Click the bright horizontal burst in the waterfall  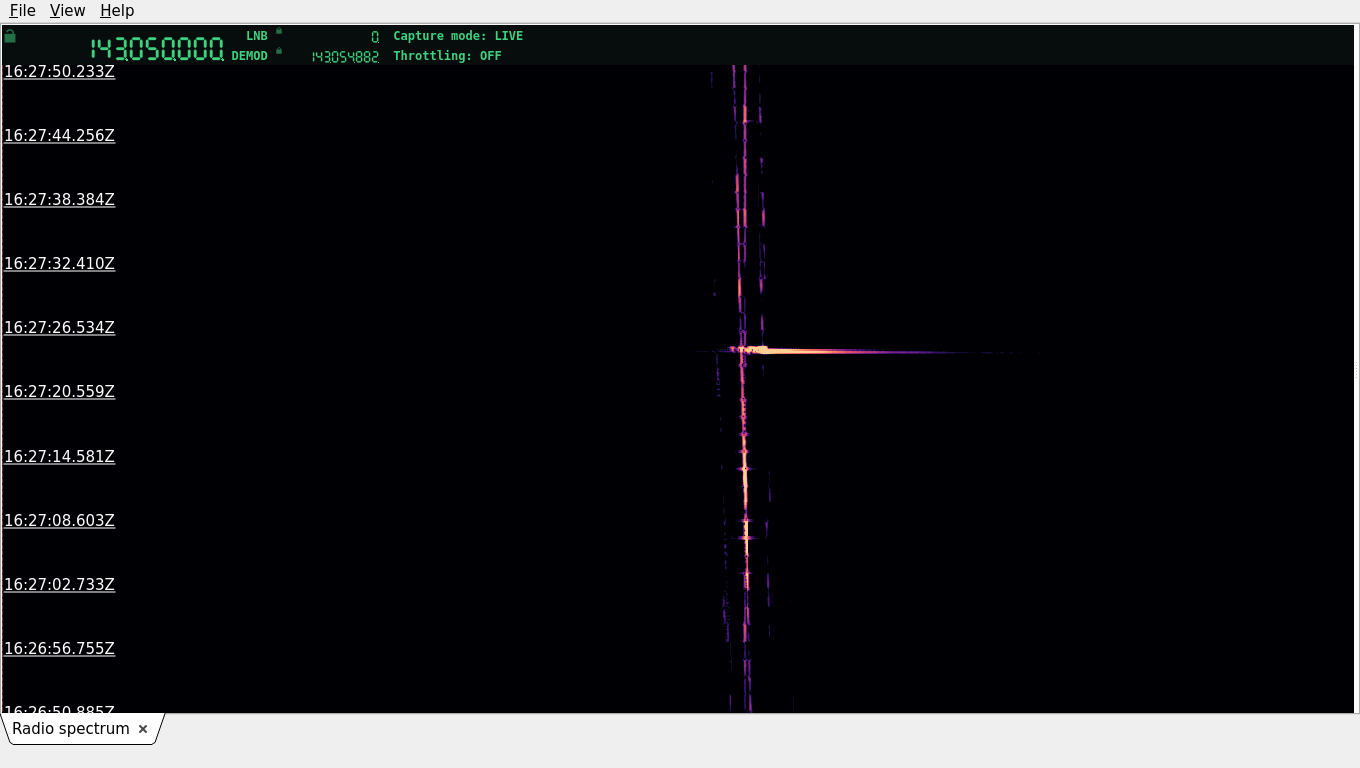tap(850, 351)
